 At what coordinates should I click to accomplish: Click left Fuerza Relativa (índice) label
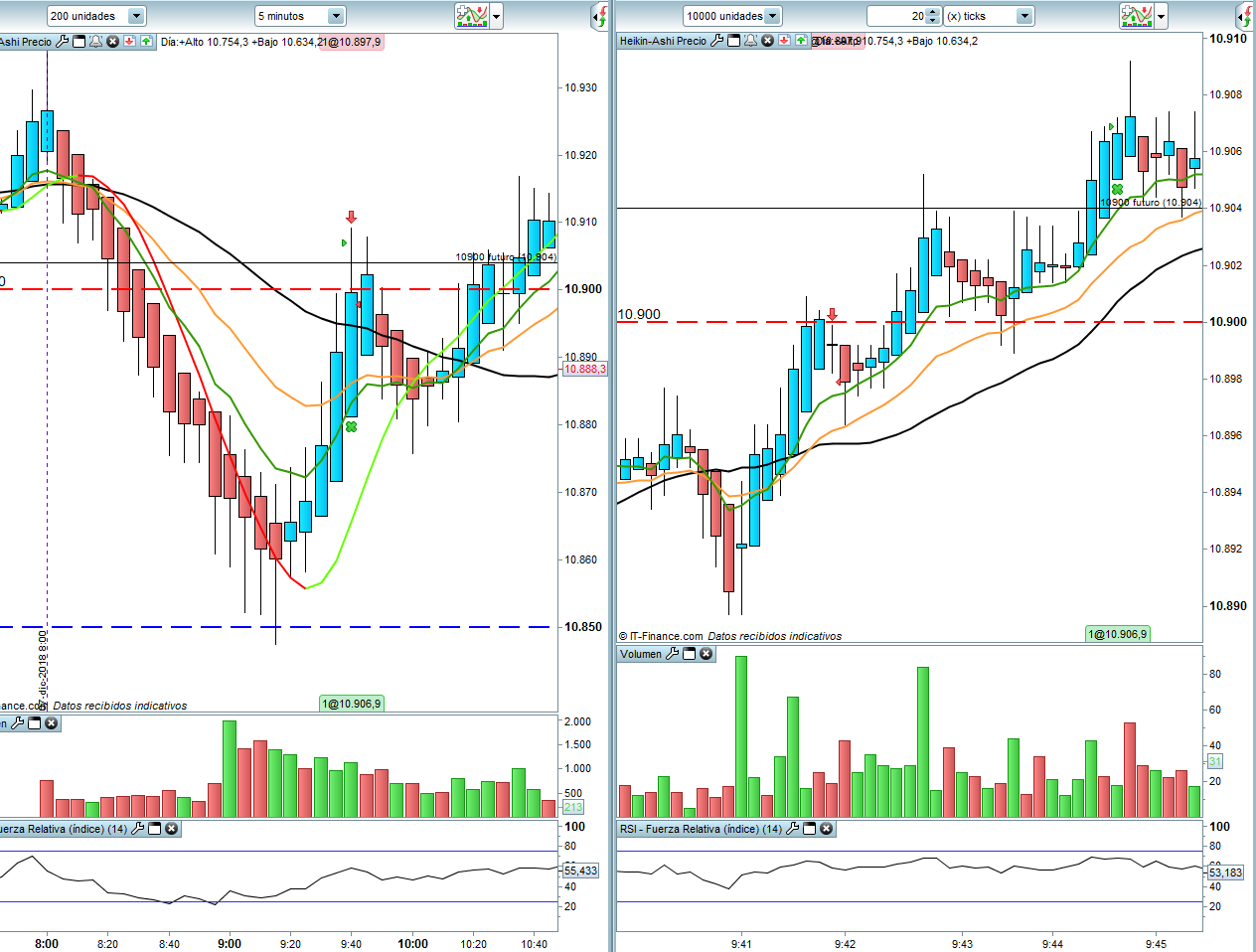tap(64, 829)
